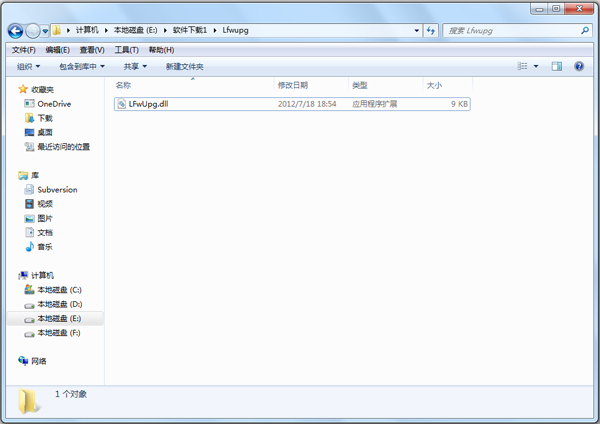The height and width of the screenshot is (424, 600).
Task: Click in the search Lfwupg box
Action: pyautogui.click(x=510, y=31)
